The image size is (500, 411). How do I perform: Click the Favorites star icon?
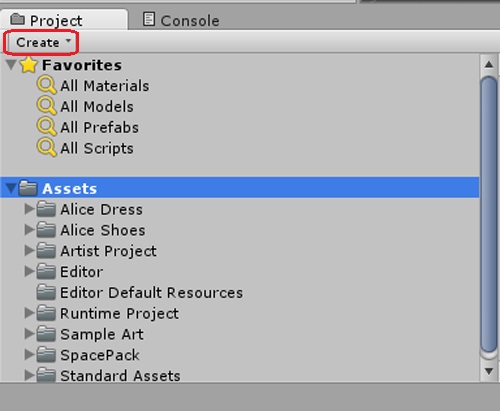[x=28, y=65]
